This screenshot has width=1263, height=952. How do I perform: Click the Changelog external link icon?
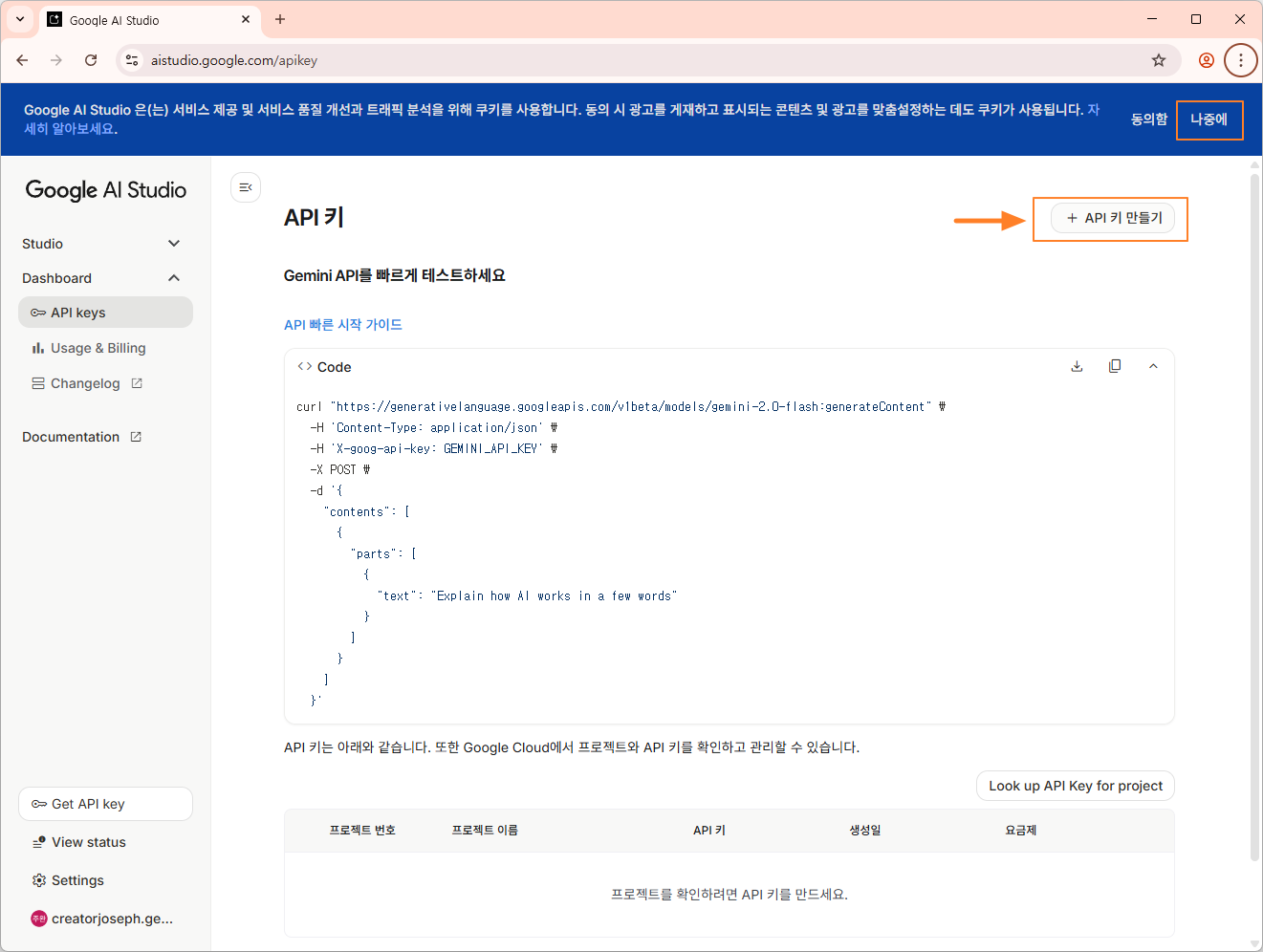coord(137,383)
